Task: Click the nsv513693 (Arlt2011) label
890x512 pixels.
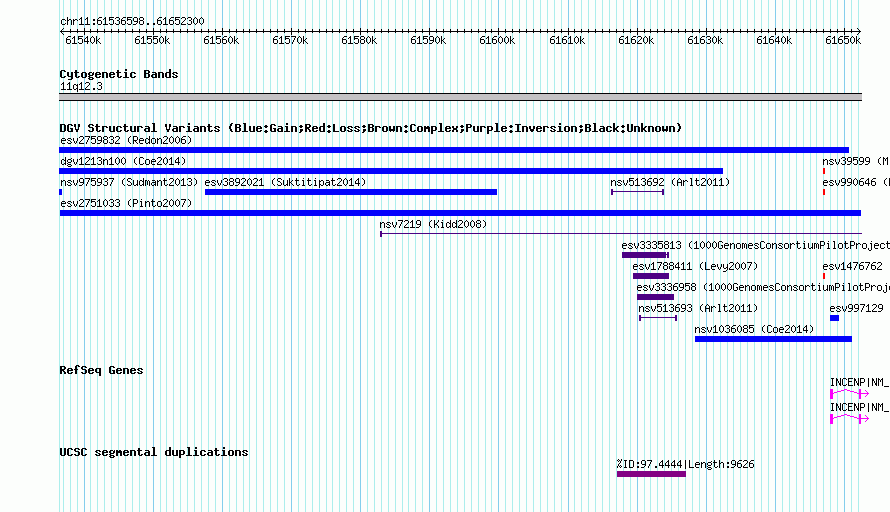Action: coord(698,308)
